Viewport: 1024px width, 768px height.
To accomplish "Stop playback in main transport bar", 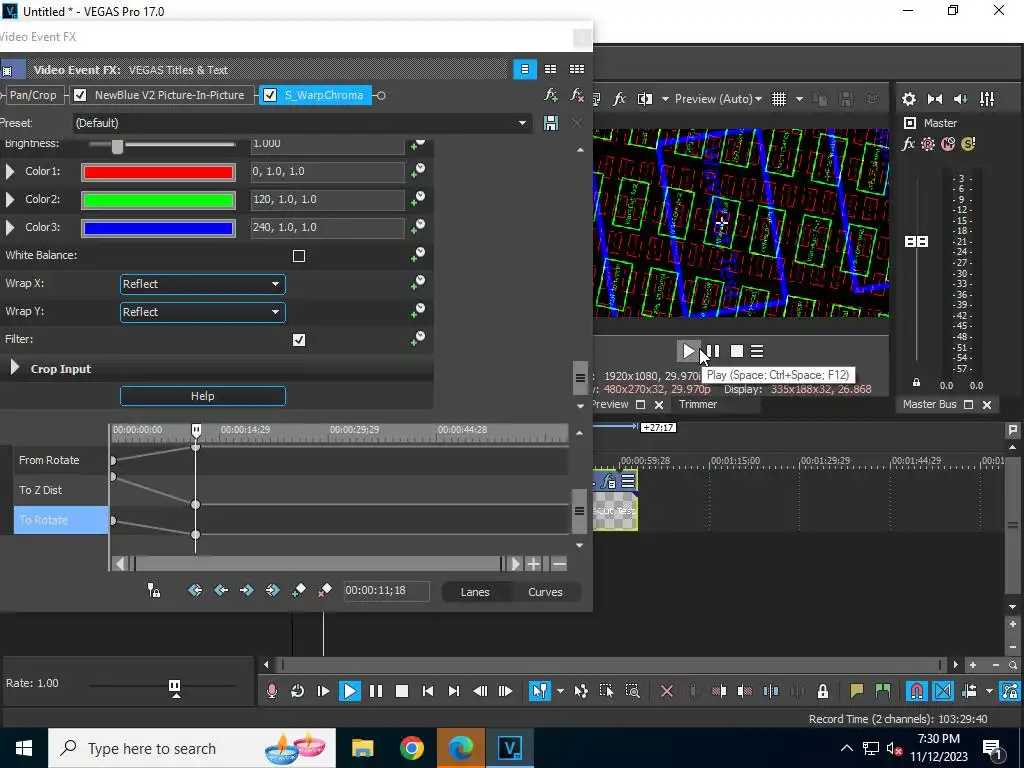I will coord(402,691).
